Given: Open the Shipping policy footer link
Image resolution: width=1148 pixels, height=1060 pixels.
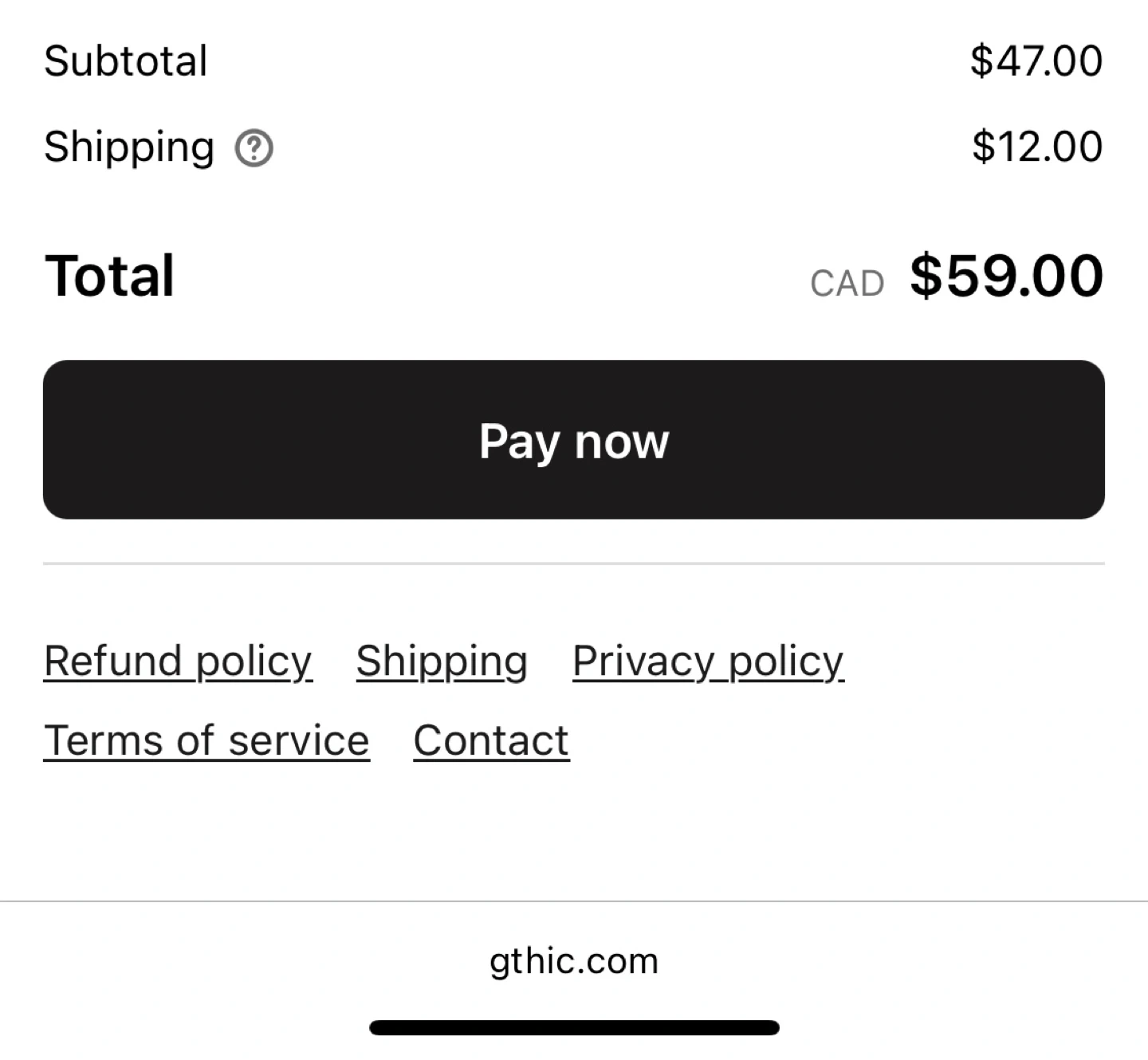Looking at the screenshot, I should click(x=442, y=662).
